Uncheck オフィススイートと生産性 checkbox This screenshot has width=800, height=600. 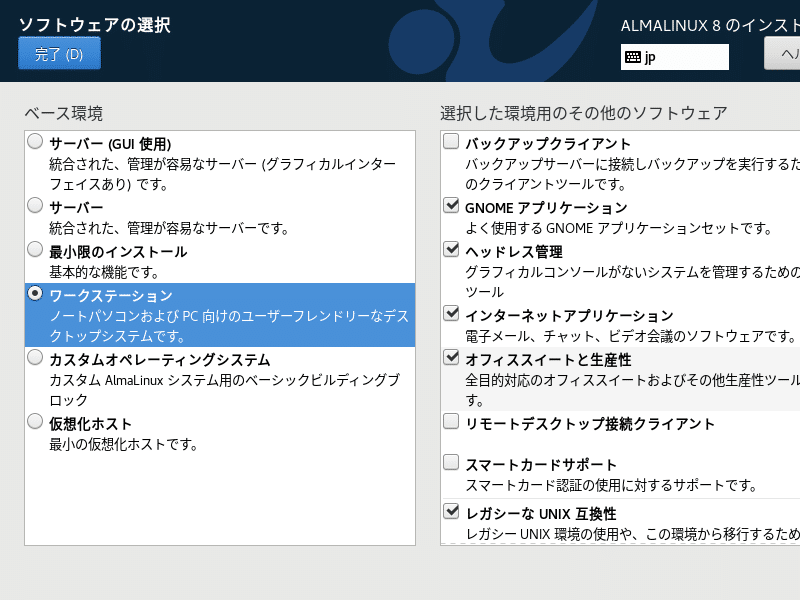(451, 357)
